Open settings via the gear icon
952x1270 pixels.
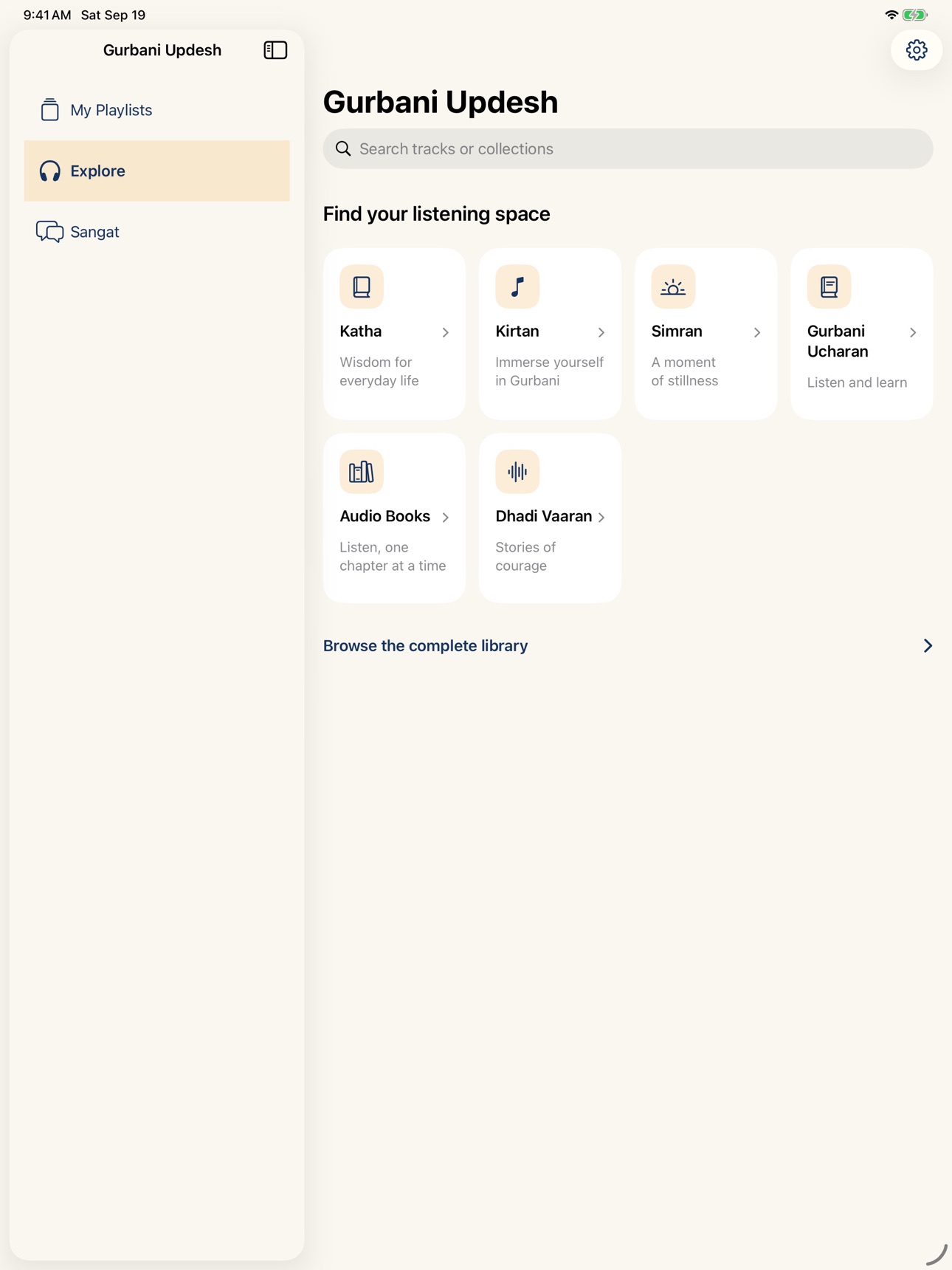click(x=917, y=50)
